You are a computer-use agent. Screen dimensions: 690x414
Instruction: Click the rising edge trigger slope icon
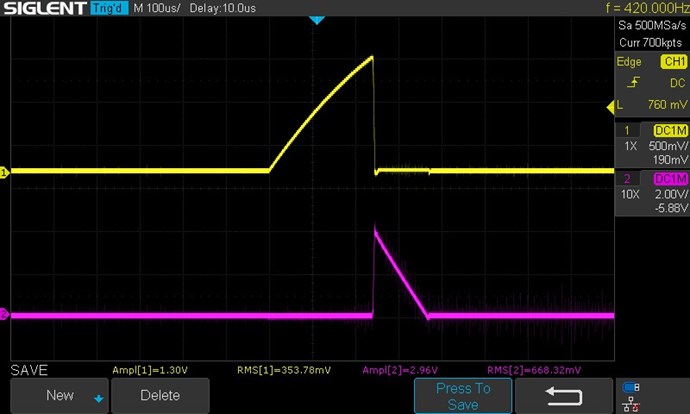[x=633, y=82]
